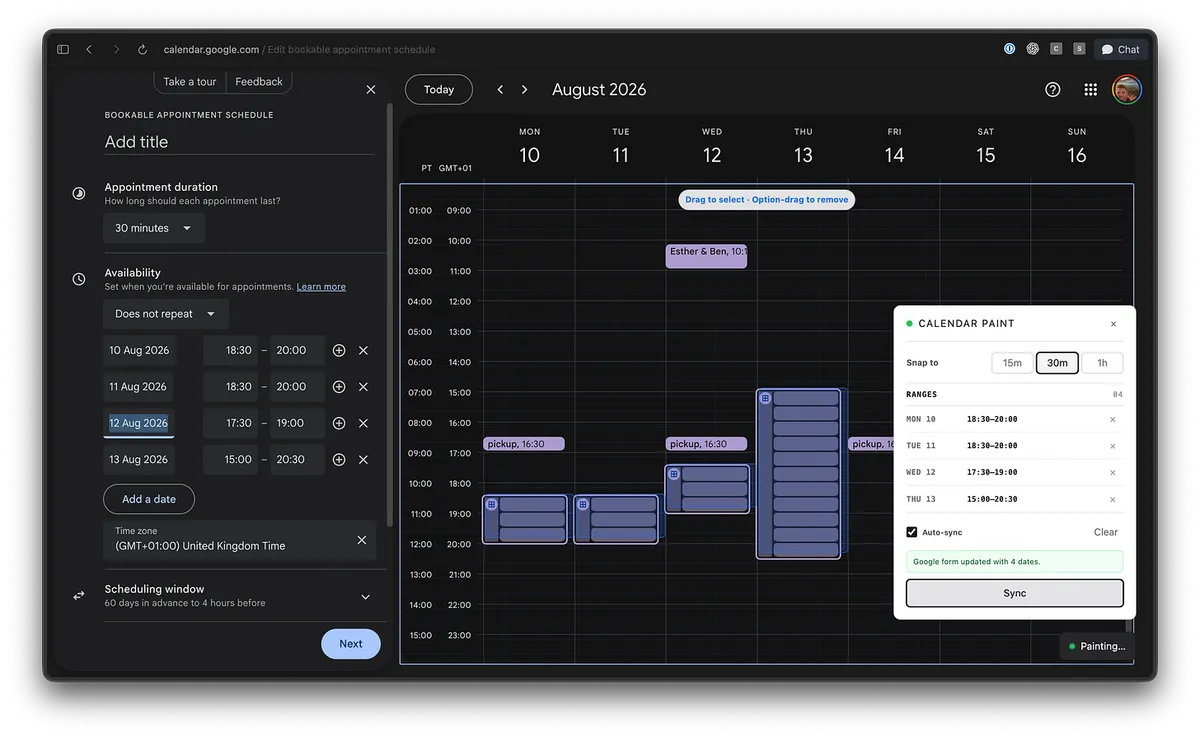Remove the TUE 11 range
Screen dimensions: 1200x738
pyautogui.click(x=1113, y=446)
